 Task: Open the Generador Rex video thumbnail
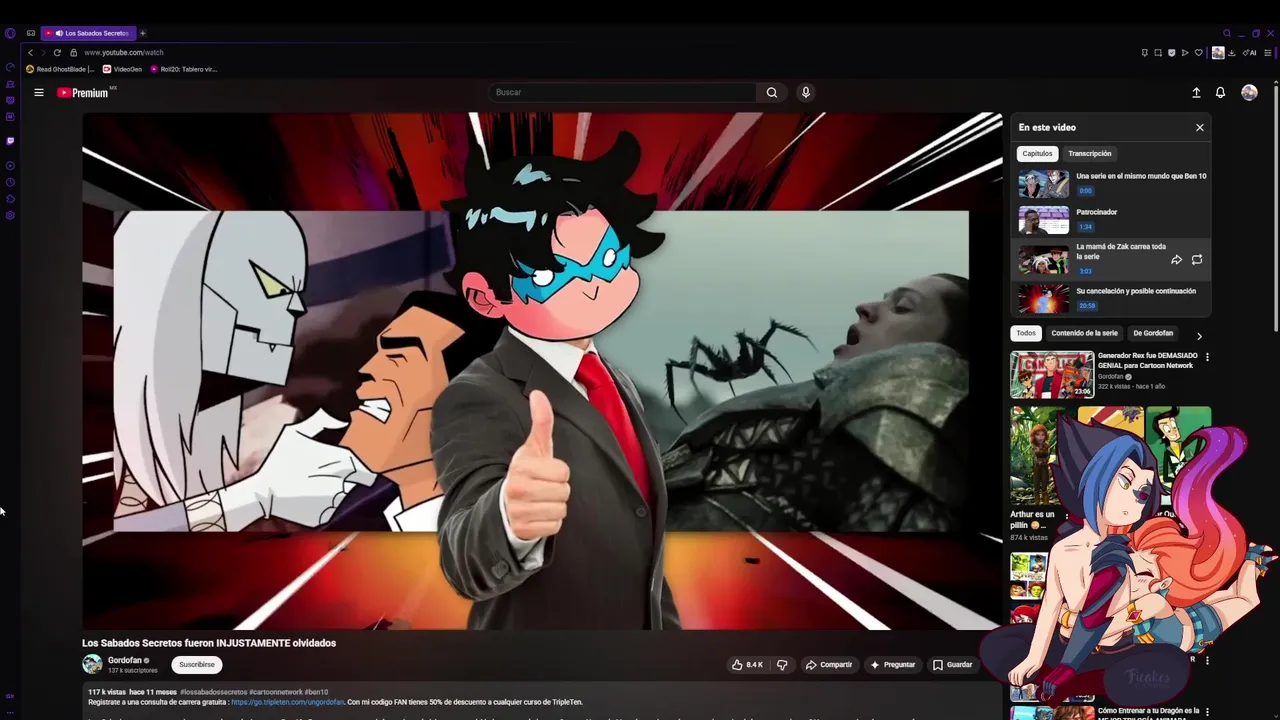coord(1052,374)
